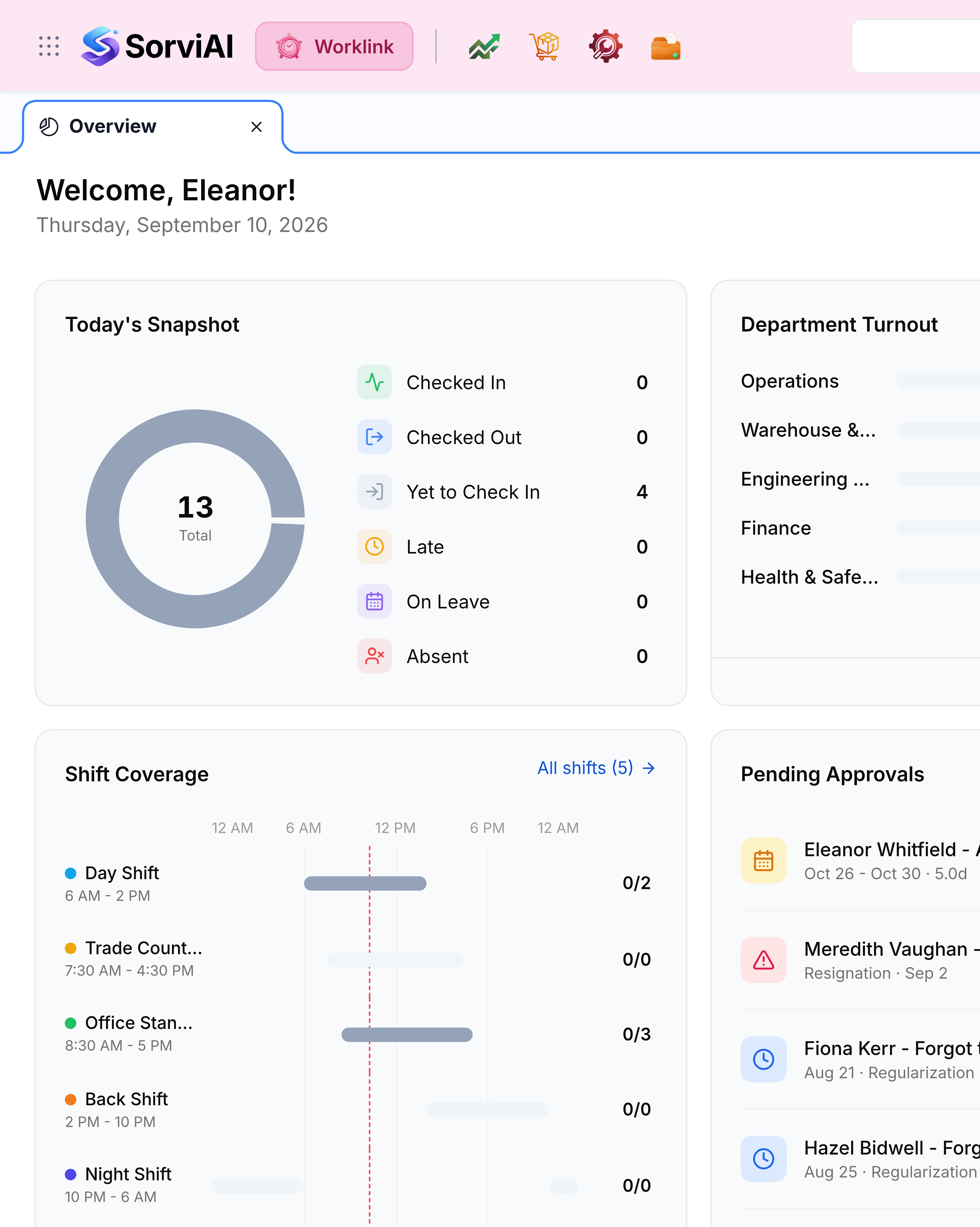Viewport: 980px width, 1227px height.
Task: Click the Late clock icon
Action: (x=374, y=546)
